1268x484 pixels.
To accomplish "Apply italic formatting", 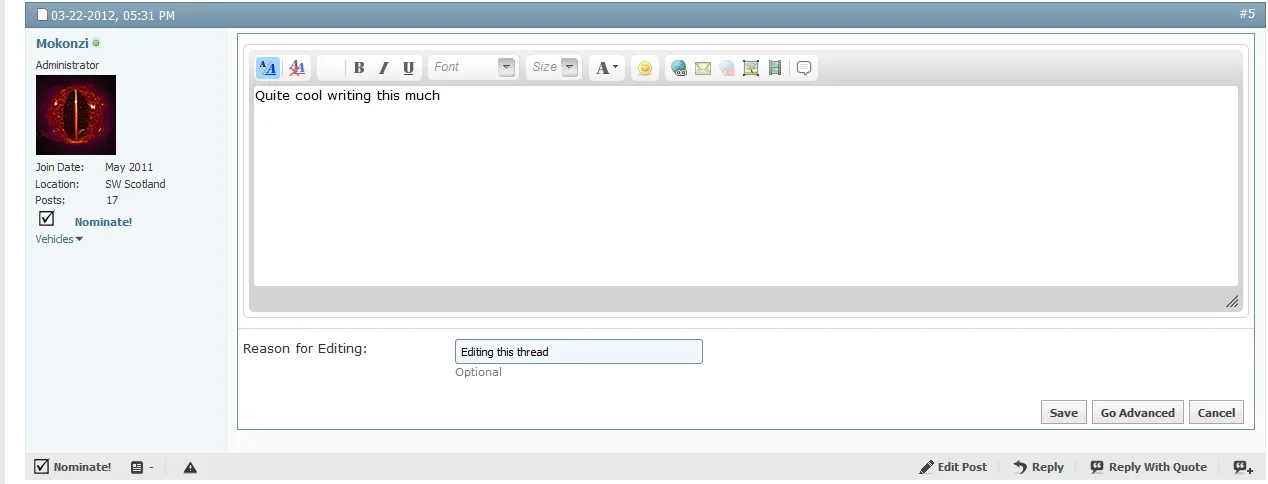I will [x=383, y=68].
